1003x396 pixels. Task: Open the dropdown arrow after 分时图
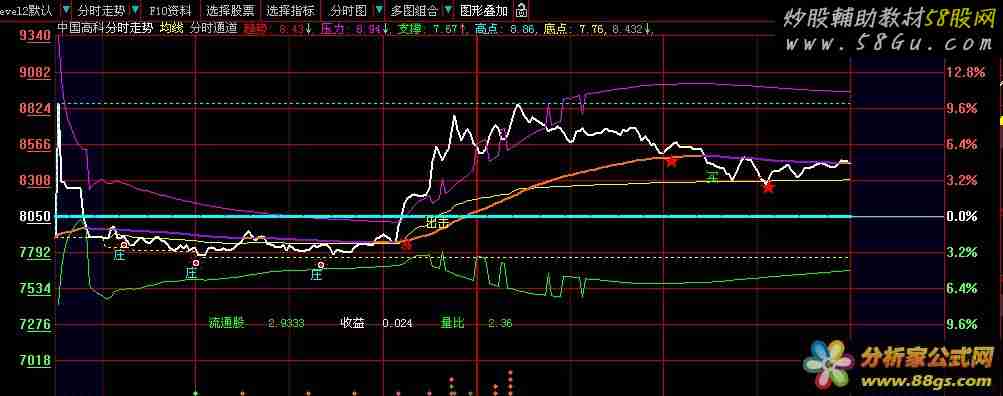(379, 10)
